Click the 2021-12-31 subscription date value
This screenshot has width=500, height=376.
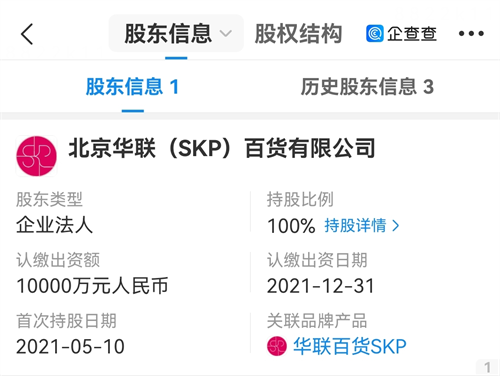coord(321,286)
